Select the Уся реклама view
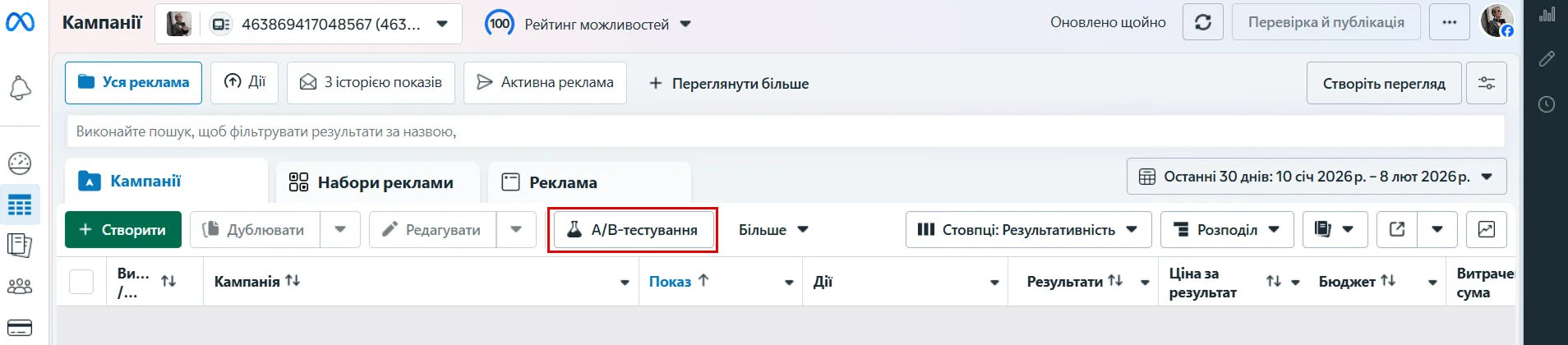Viewport: 1568px width, 345px height. pyautogui.click(x=133, y=83)
